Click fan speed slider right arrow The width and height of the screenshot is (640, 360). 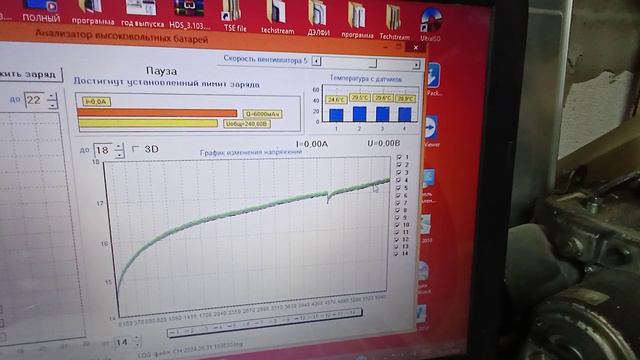(x=416, y=65)
